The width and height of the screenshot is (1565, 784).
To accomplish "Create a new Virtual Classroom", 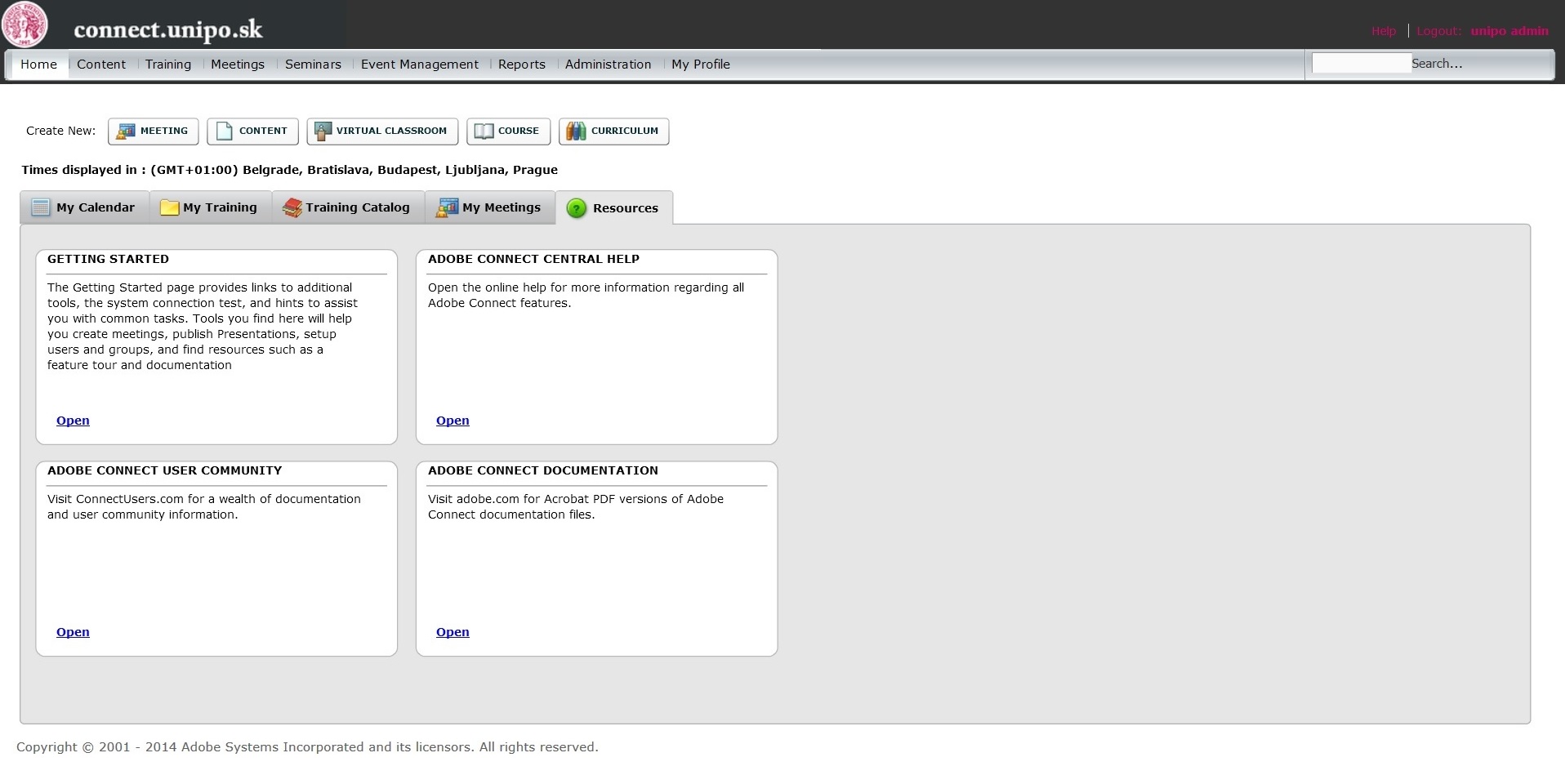I will pyautogui.click(x=382, y=131).
